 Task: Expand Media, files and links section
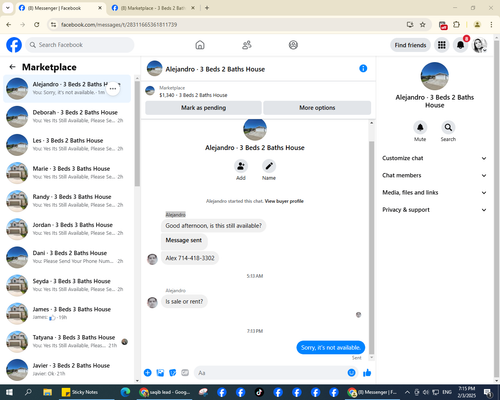pyautogui.click(x=434, y=193)
